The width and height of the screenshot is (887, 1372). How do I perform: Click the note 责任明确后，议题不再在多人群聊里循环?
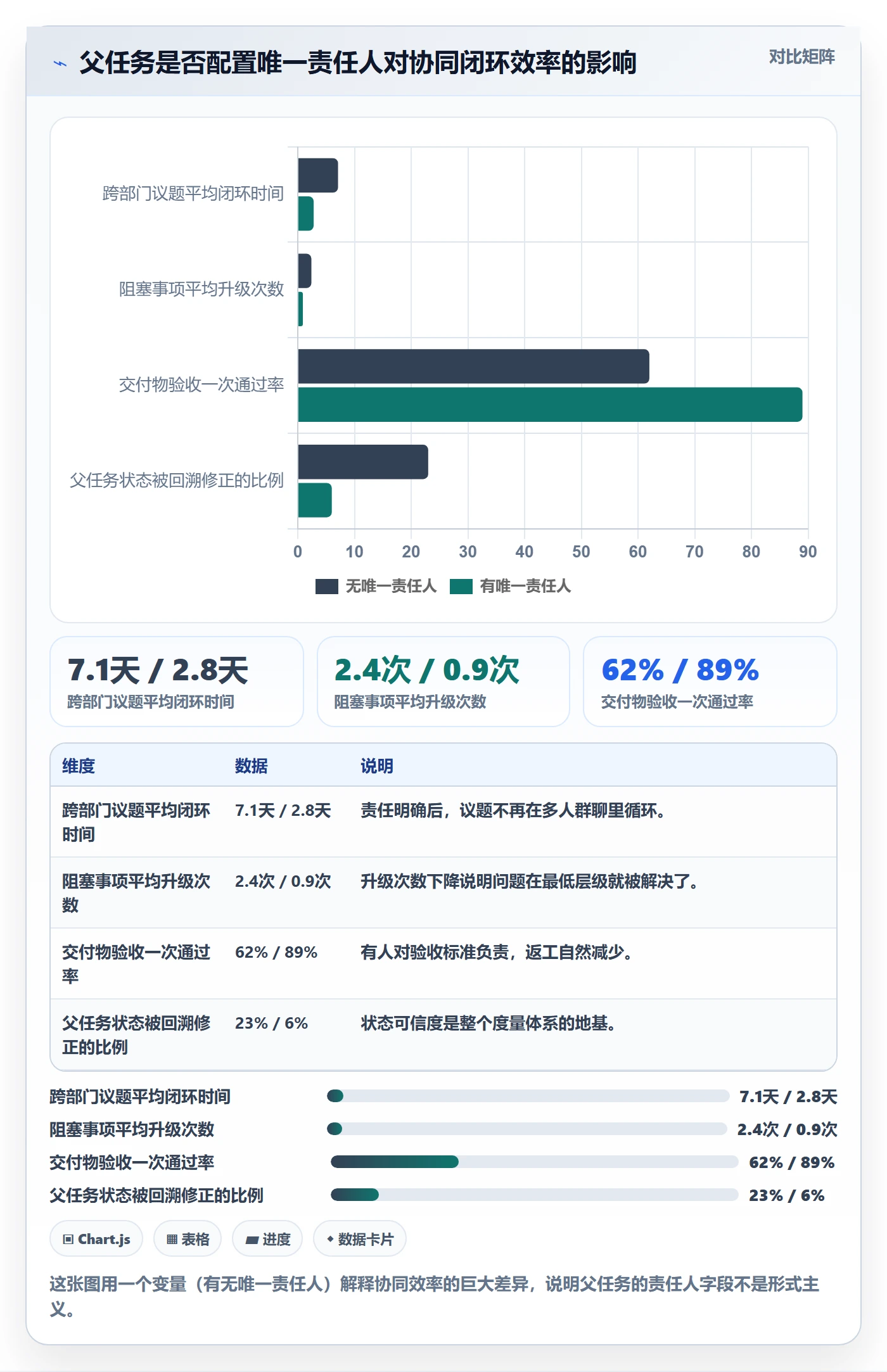tap(513, 810)
